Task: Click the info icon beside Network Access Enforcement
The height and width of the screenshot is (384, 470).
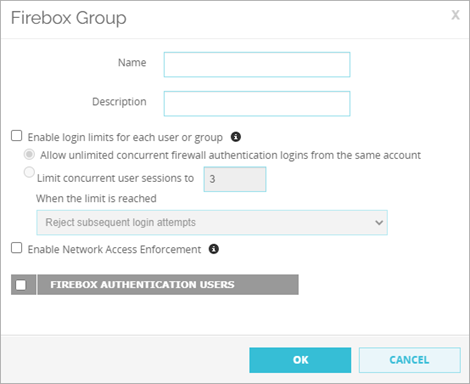Action: point(214,249)
